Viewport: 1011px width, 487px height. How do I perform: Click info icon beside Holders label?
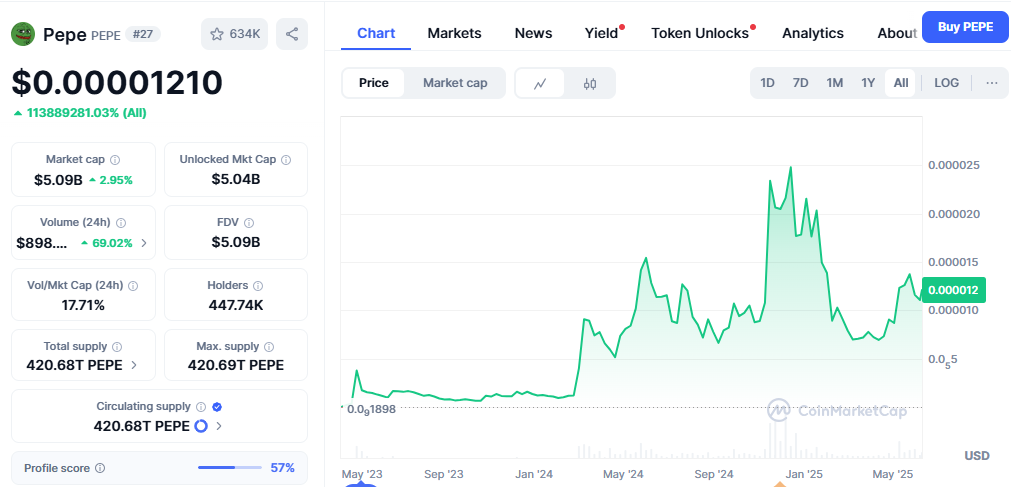258,285
